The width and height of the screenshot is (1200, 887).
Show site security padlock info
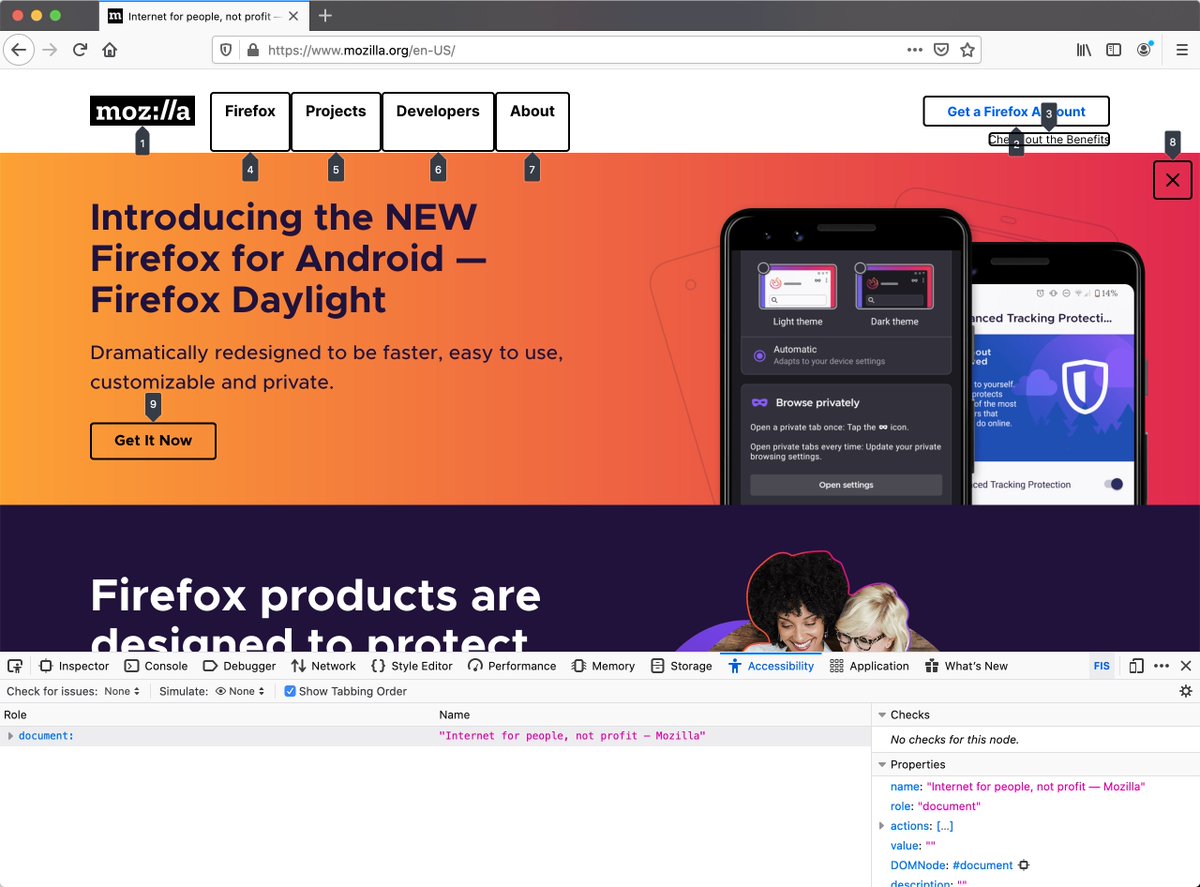click(252, 50)
